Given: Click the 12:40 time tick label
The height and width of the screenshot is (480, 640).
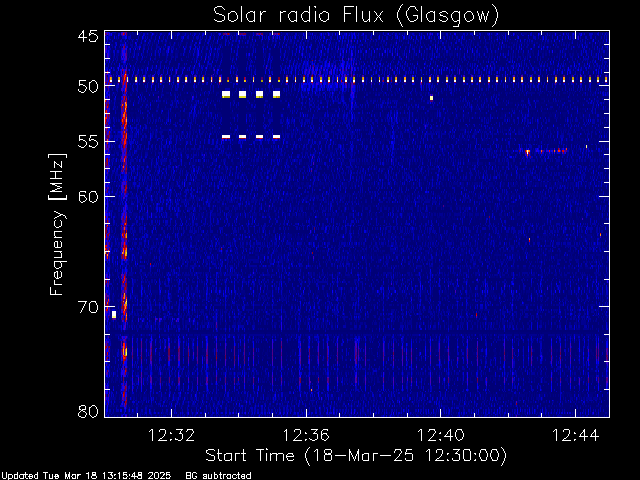Looking at the screenshot, I should (x=441, y=435).
